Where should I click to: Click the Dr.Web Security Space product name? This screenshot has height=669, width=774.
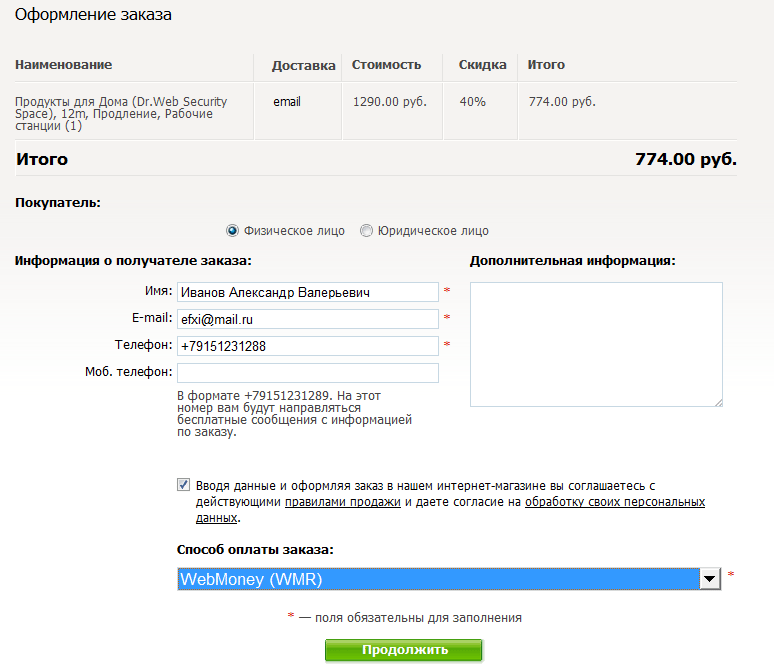click(x=121, y=114)
